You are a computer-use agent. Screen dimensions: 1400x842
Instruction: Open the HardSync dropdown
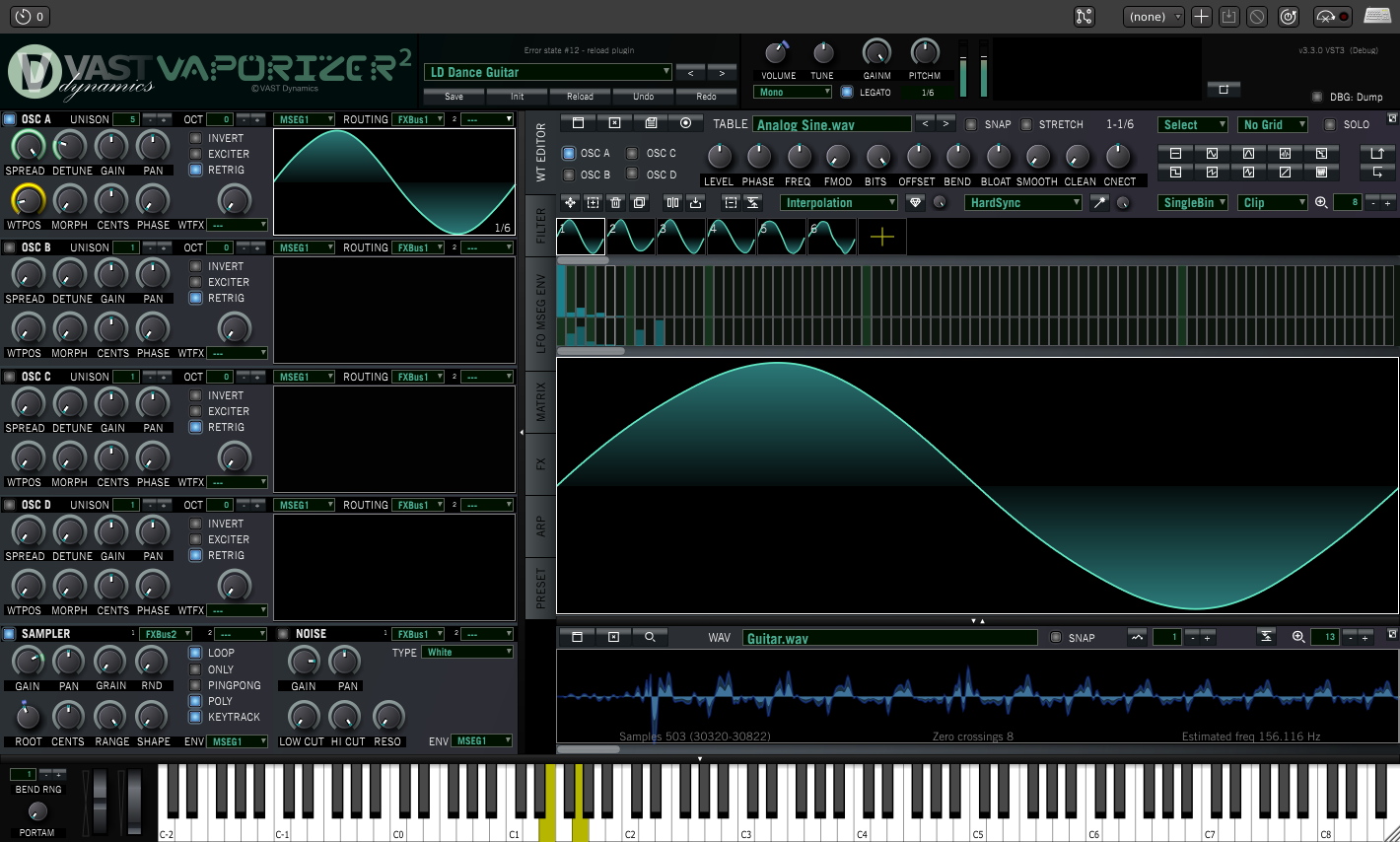tap(1023, 202)
